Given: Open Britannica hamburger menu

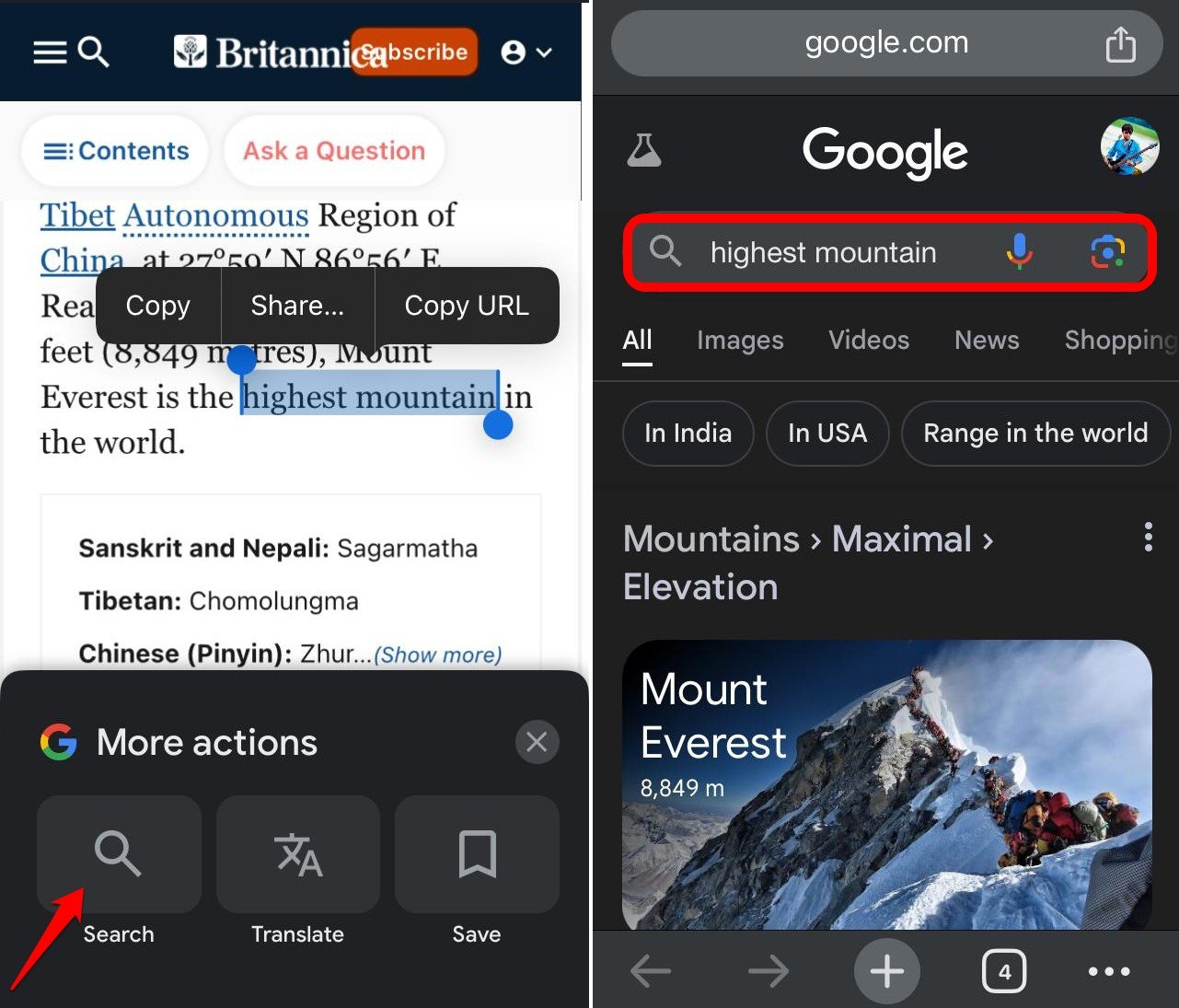Looking at the screenshot, I should click(50, 52).
